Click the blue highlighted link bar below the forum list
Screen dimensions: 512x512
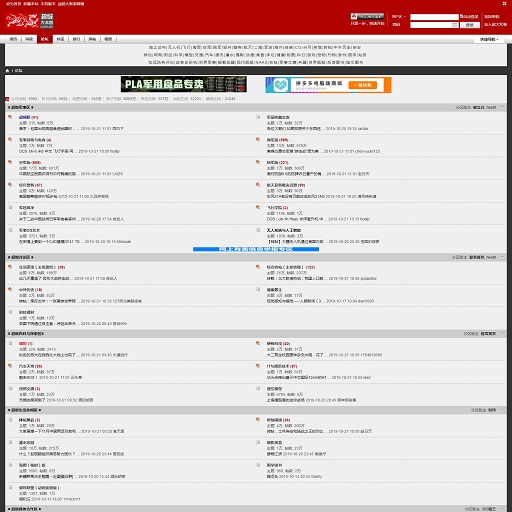tap(256, 249)
